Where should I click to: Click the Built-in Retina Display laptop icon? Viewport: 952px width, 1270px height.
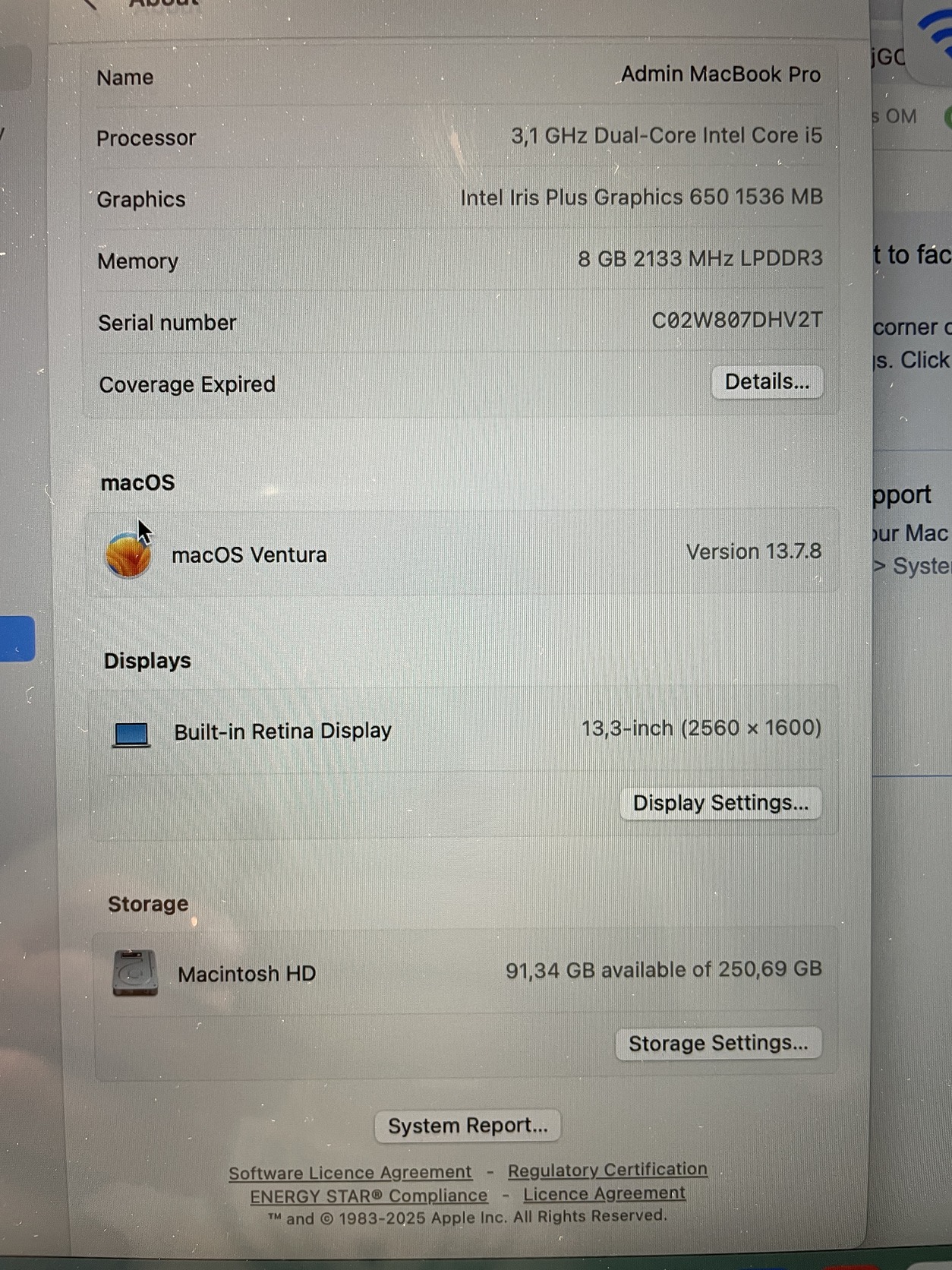131,735
